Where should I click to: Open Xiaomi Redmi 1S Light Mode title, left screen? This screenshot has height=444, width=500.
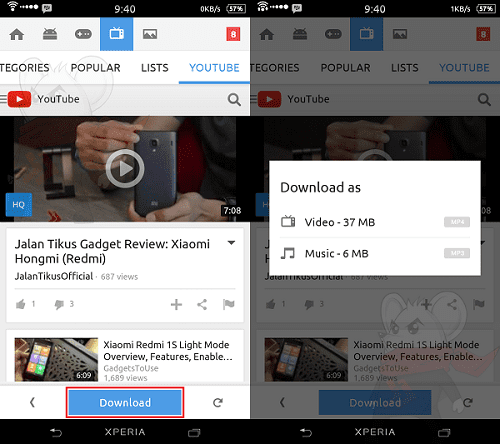coord(168,351)
